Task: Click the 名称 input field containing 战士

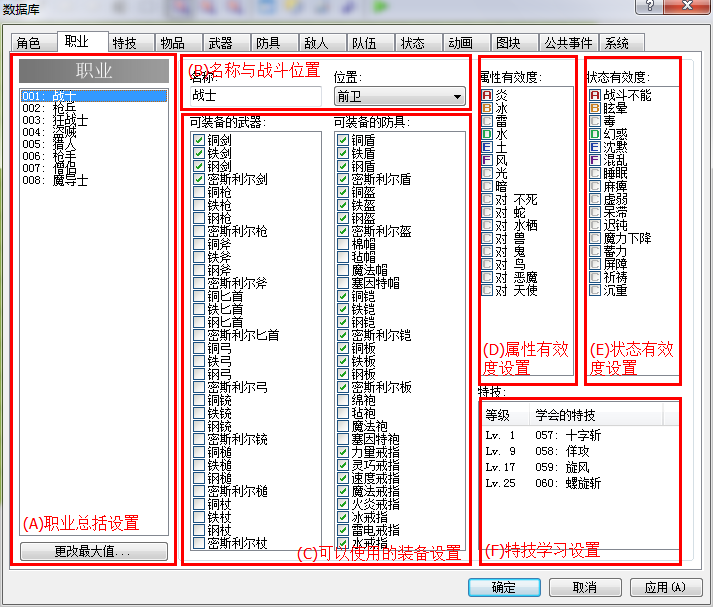Action: click(256, 96)
